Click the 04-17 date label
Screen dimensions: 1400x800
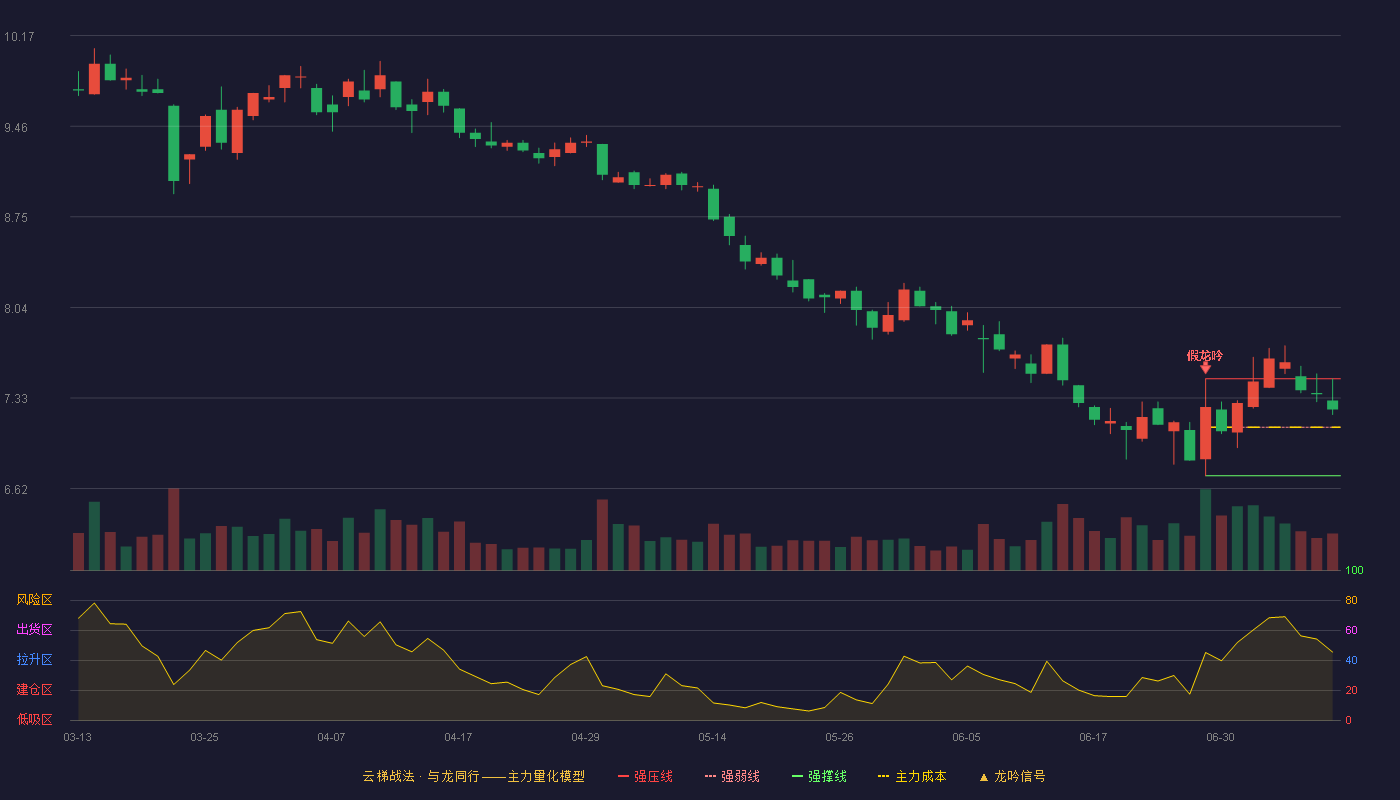[x=458, y=737]
